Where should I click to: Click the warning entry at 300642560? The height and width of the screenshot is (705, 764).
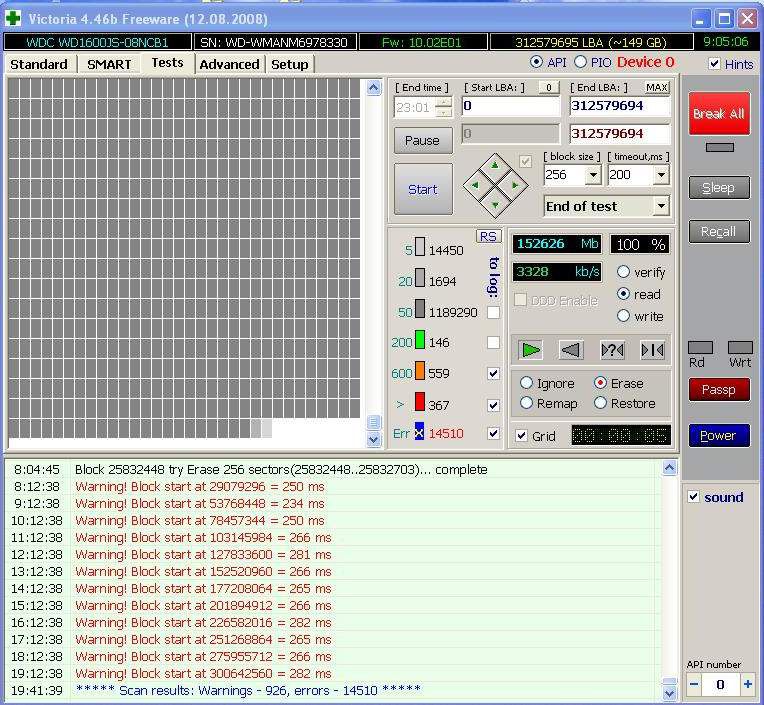[203, 673]
